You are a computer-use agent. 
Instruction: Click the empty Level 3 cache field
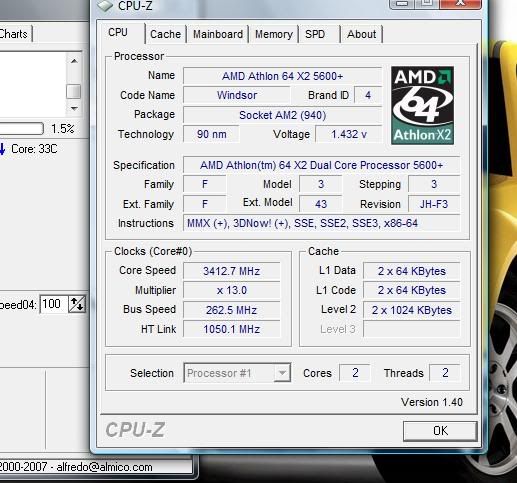[412, 329]
